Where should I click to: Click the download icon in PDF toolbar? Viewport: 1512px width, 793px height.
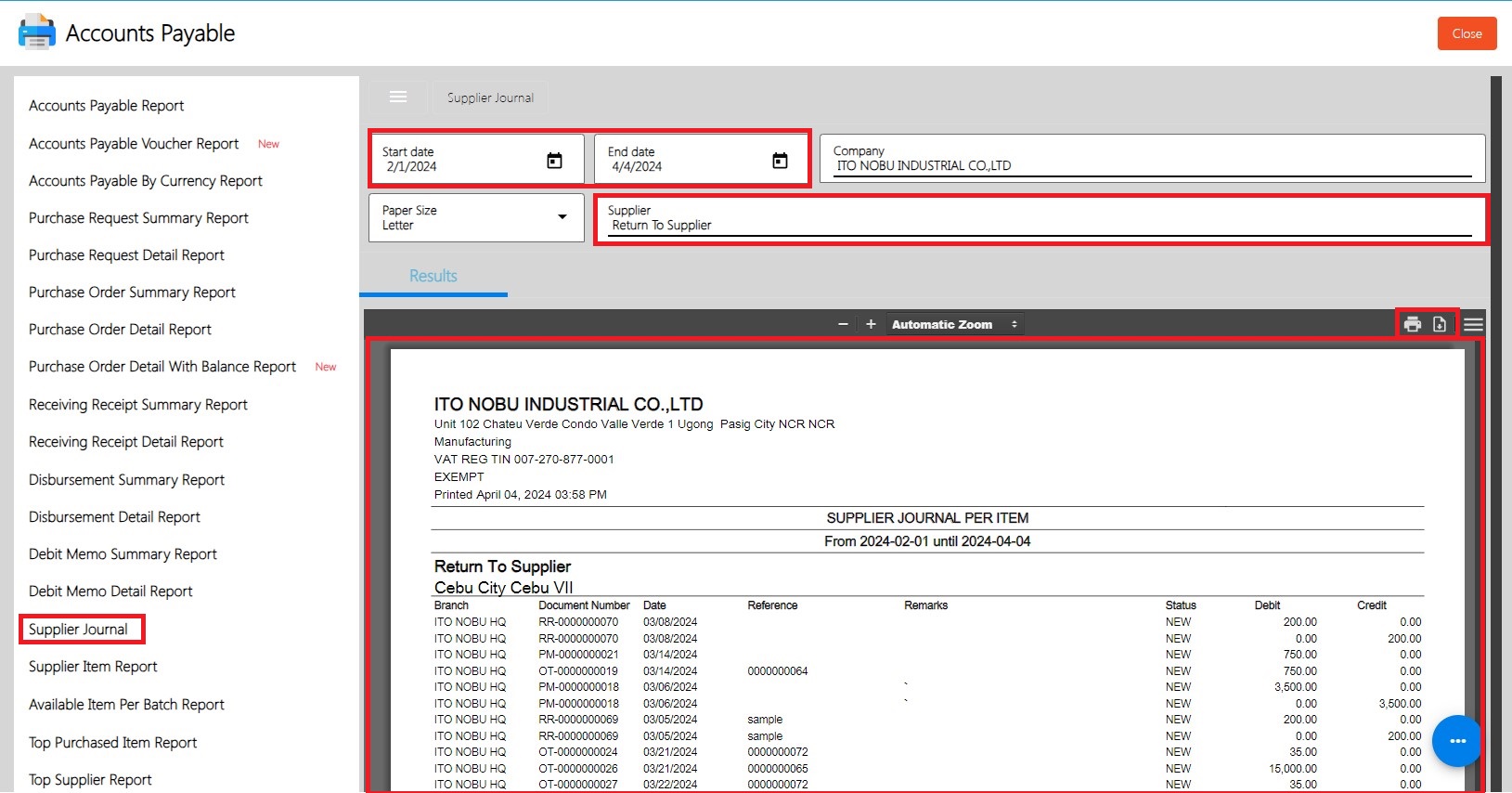point(1440,324)
